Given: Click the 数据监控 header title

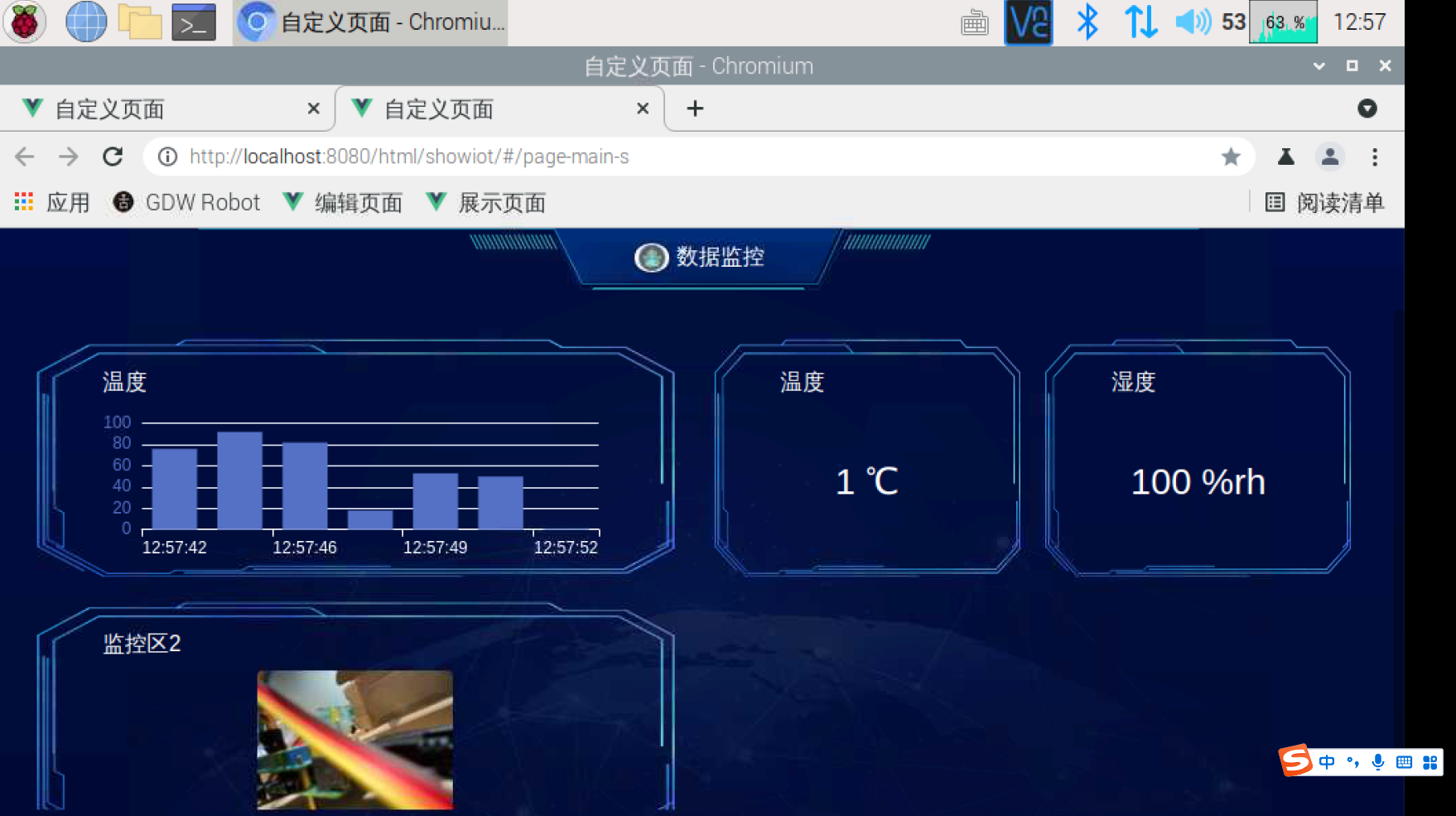Looking at the screenshot, I should 720,257.
